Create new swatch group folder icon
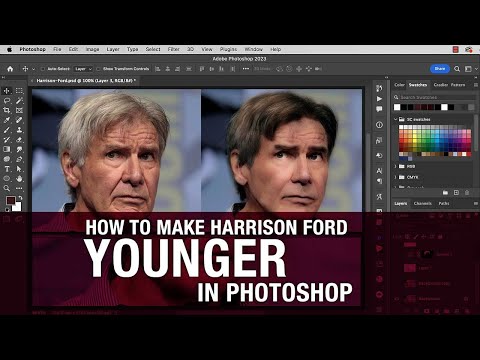This screenshot has height=360, width=480. coord(445,193)
